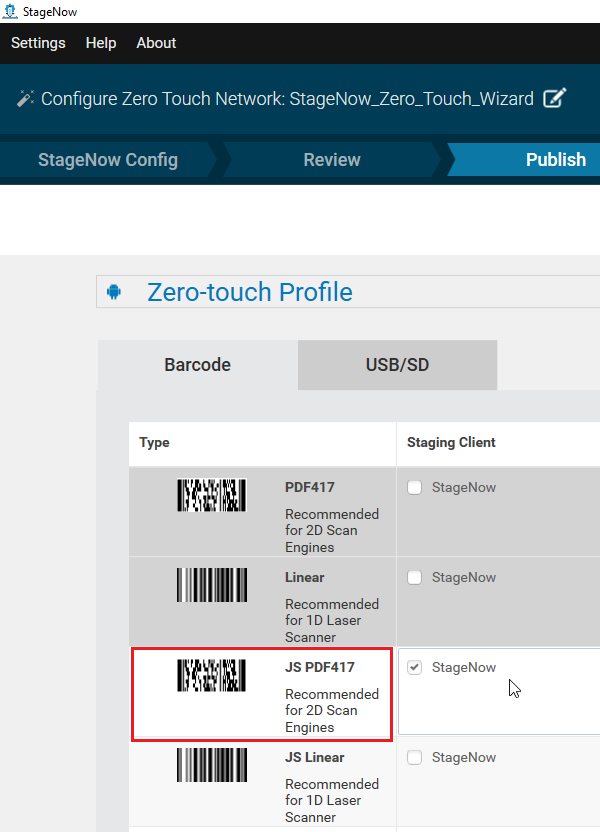Click the Linear barcode thumbnail
The width and height of the screenshot is (600, 832).
pyautogui.click(x=212, y=585)
